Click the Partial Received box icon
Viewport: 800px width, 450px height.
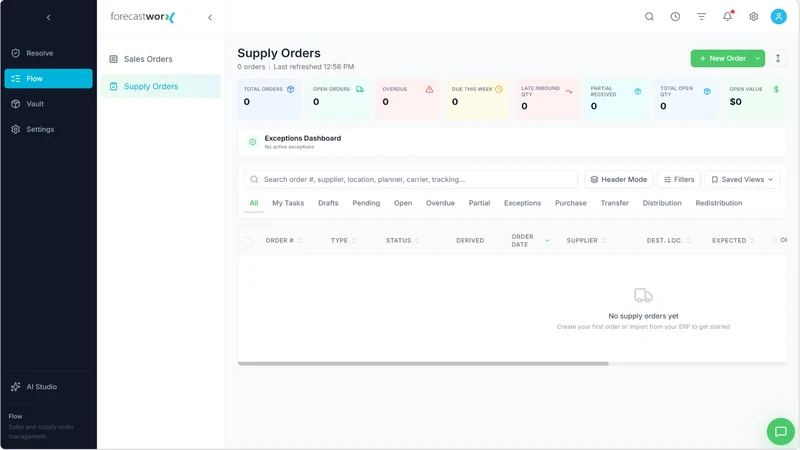tap(638, 91)
